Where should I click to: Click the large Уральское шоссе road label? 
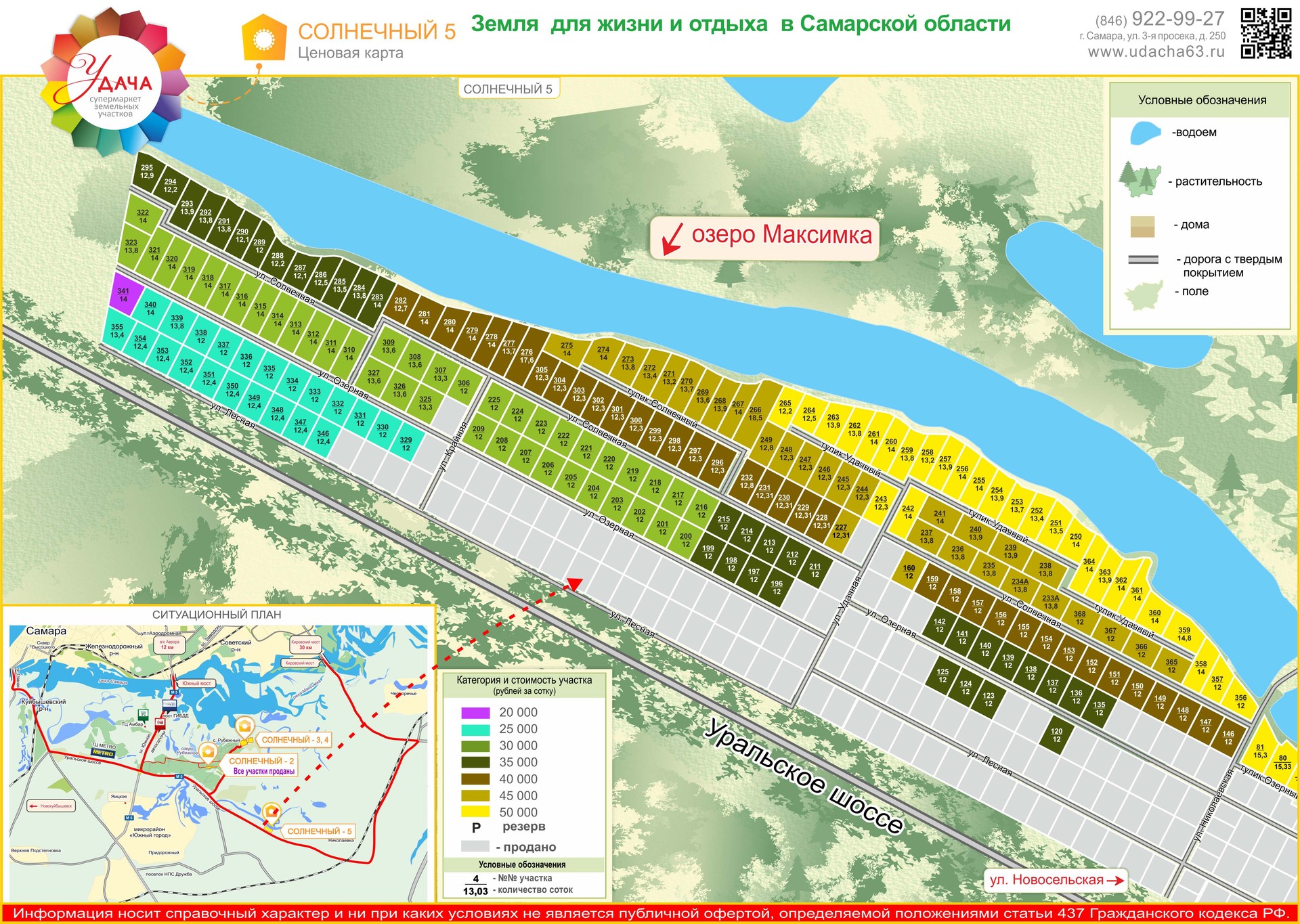[x=804, y=776]
